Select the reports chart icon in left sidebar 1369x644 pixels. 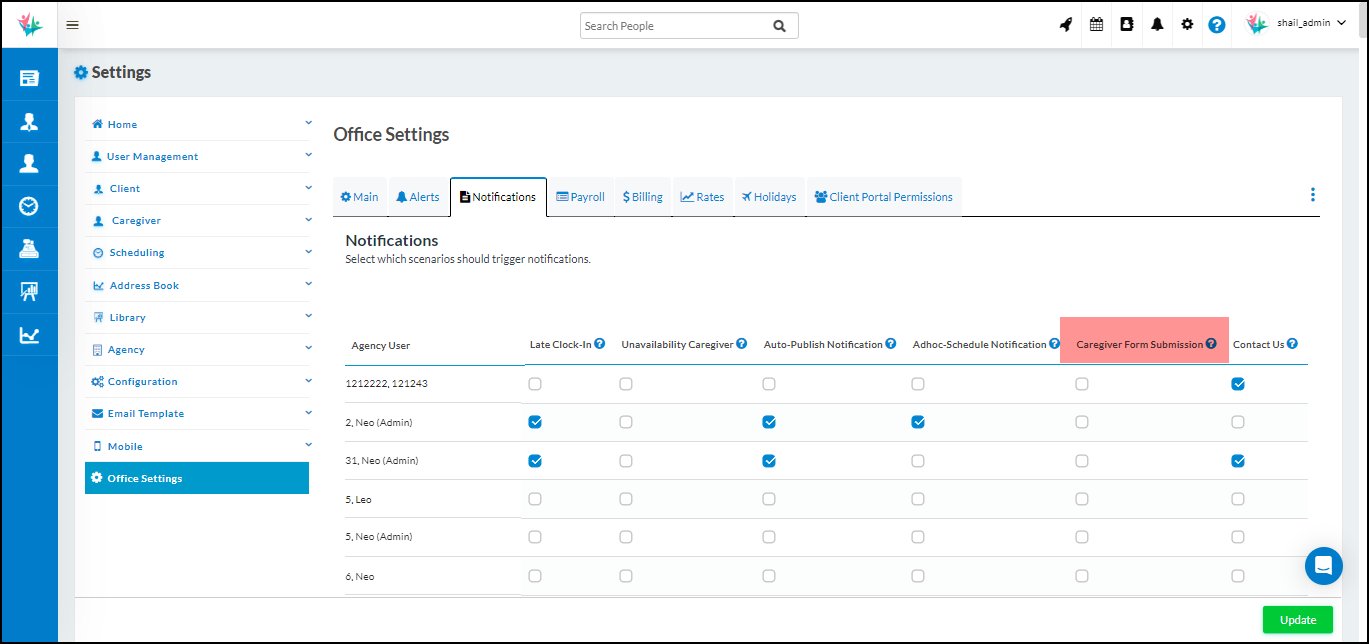click(29, 335)
